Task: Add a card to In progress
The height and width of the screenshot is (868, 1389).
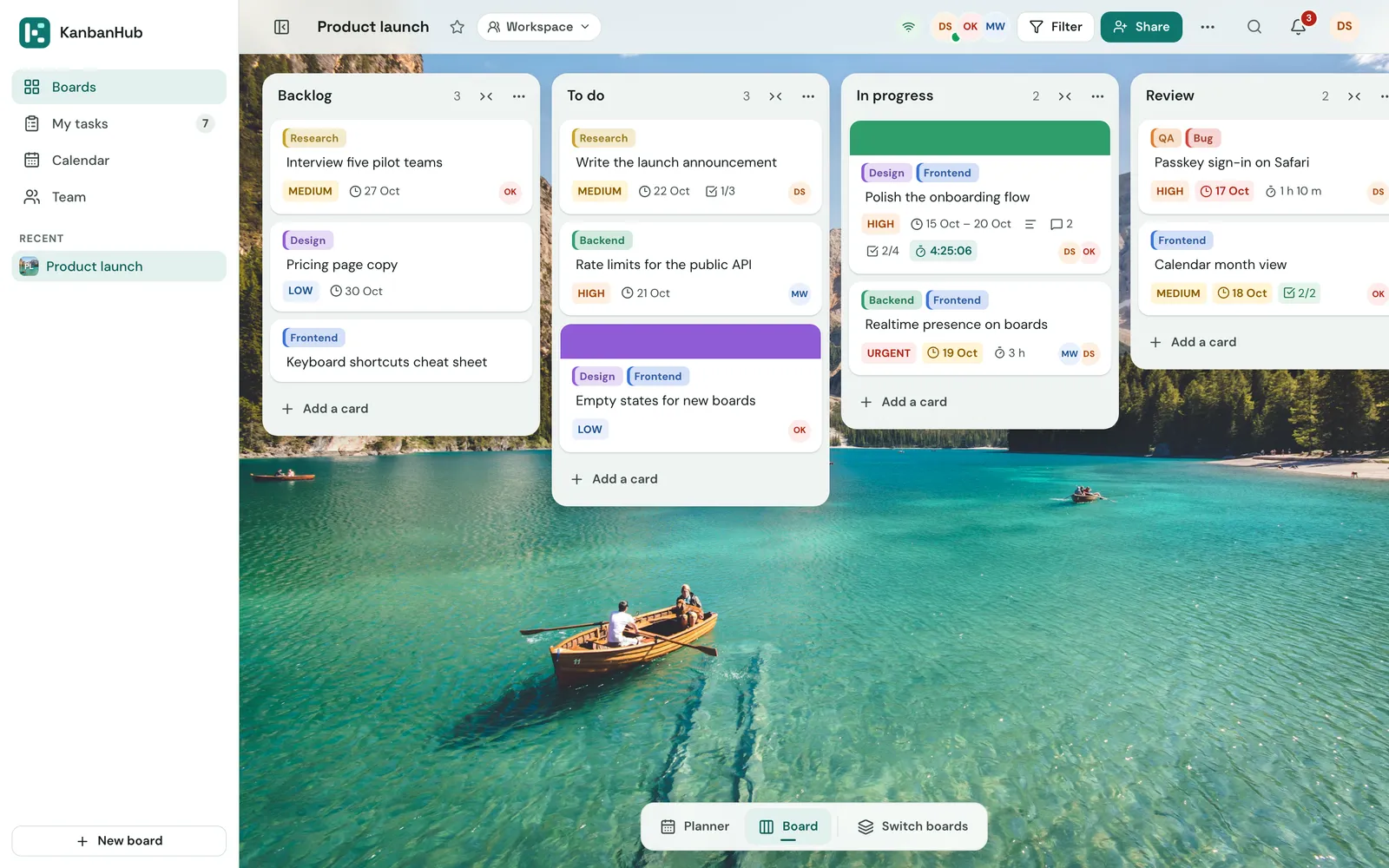Action: [979, 402]
